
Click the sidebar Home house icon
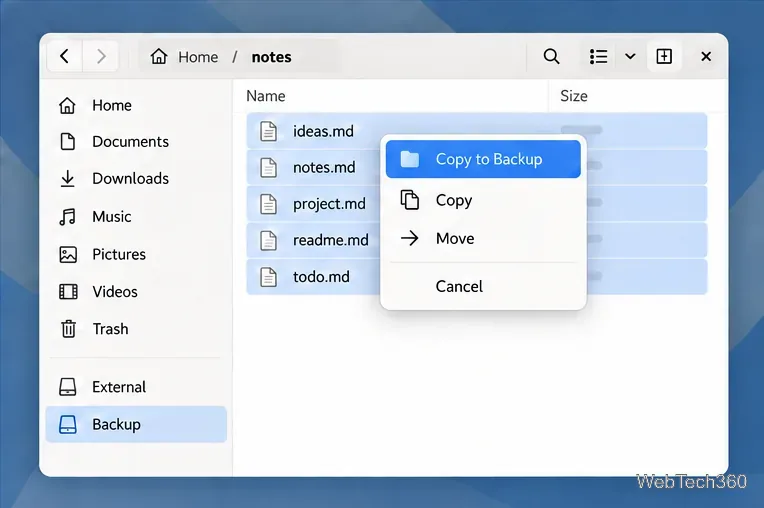pyautogui.click(x=67, y=105)
